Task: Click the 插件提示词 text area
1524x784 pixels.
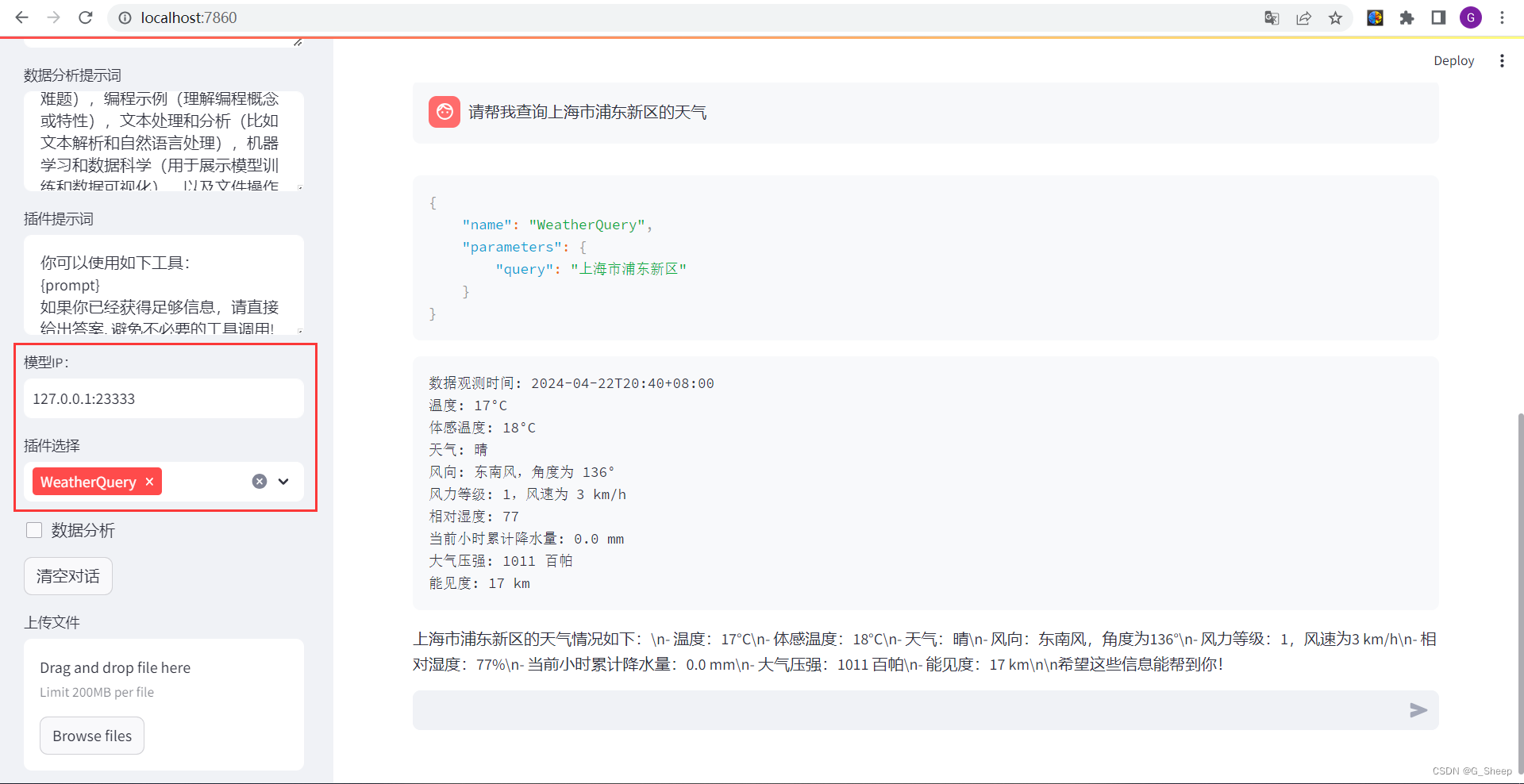Action: 164,284
